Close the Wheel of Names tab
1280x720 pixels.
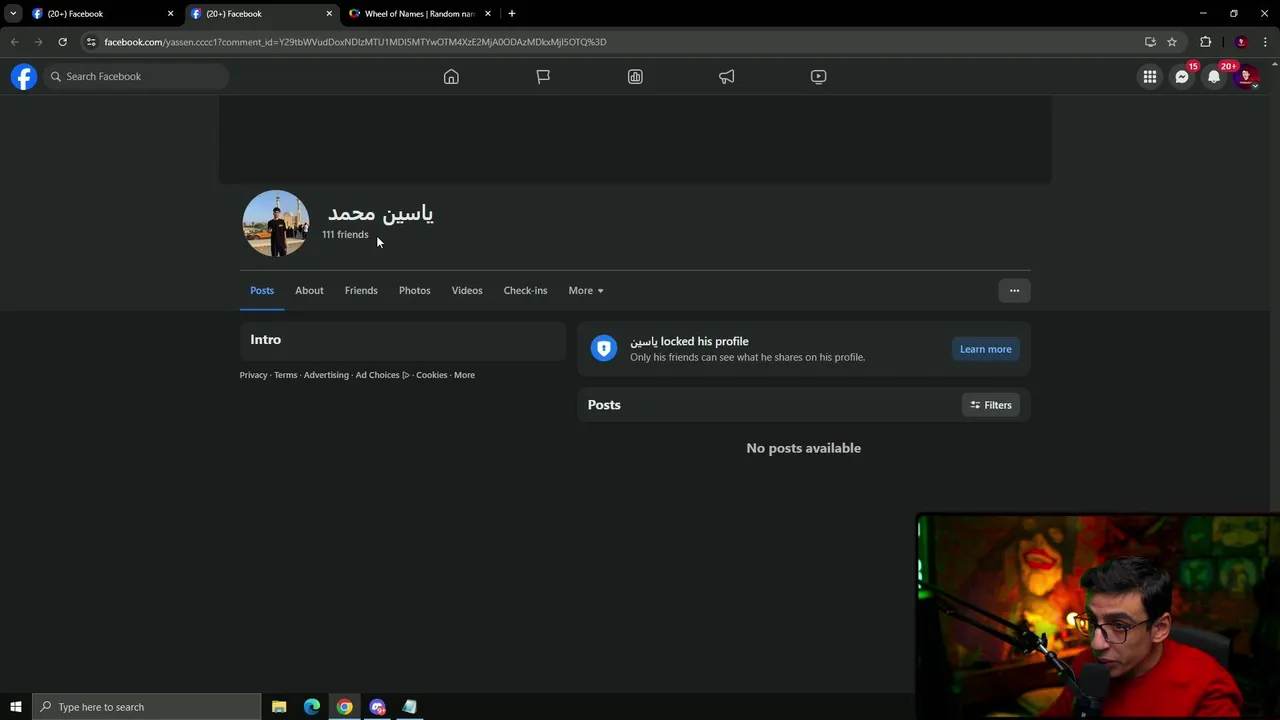click(488, 14)
